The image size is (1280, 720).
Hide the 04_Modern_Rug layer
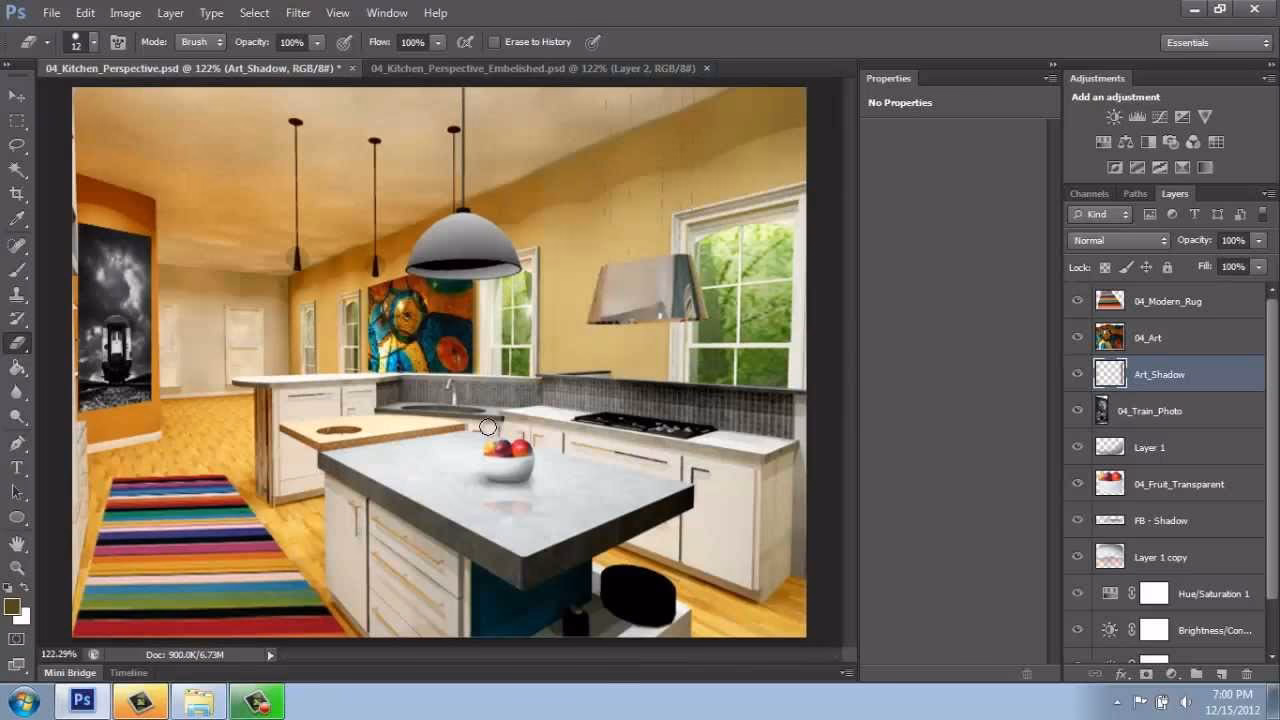[x=1078, y=300]
